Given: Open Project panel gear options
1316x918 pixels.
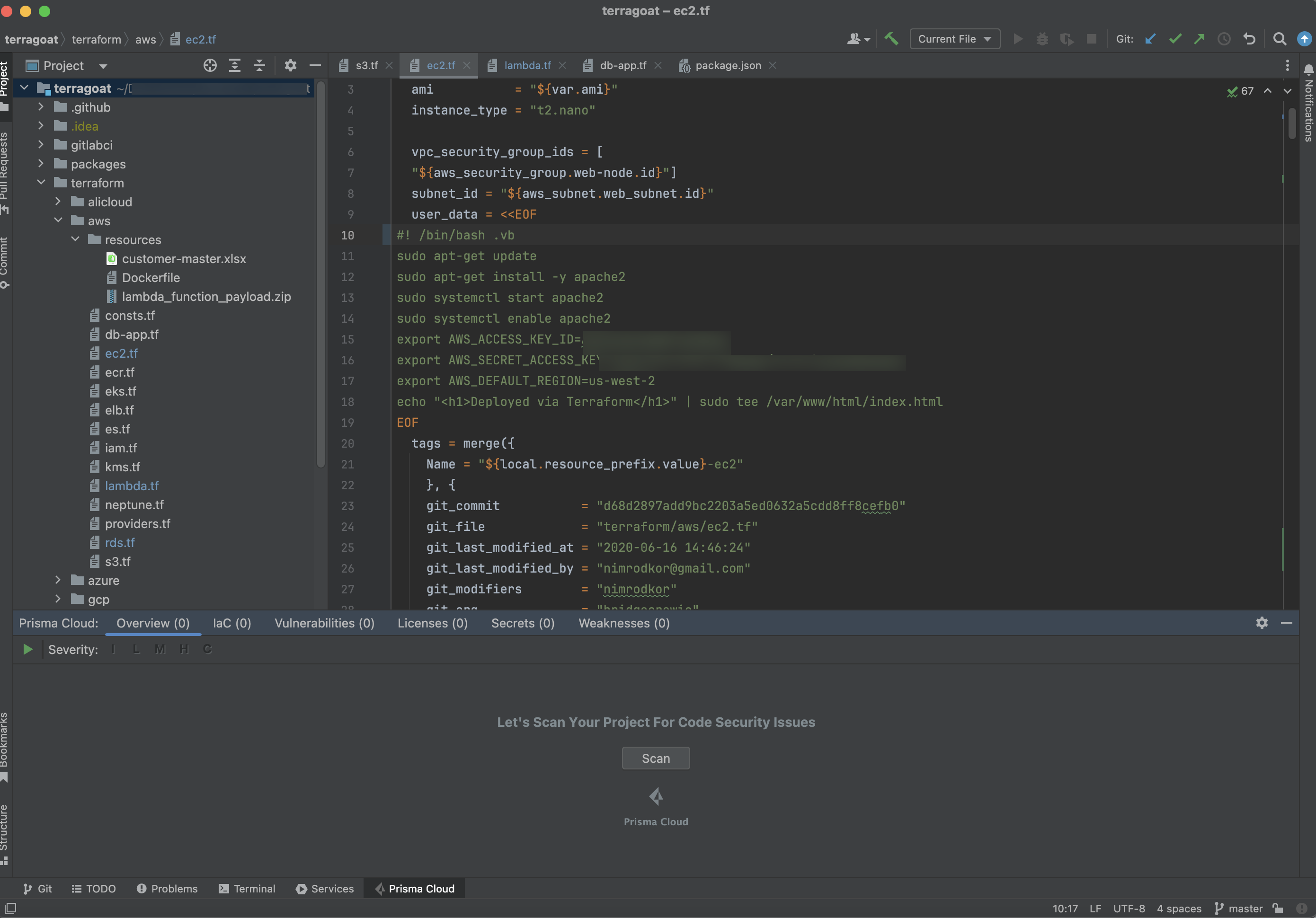Looking at the screenshot, I should [291, 65].
